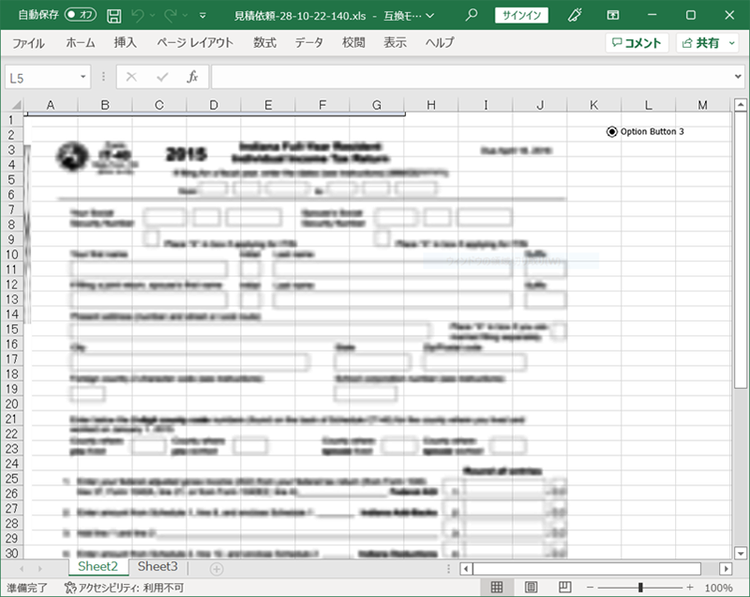Open the ファイル menu
The width and height of the screenshot is (750, 597).
[28, 43]
